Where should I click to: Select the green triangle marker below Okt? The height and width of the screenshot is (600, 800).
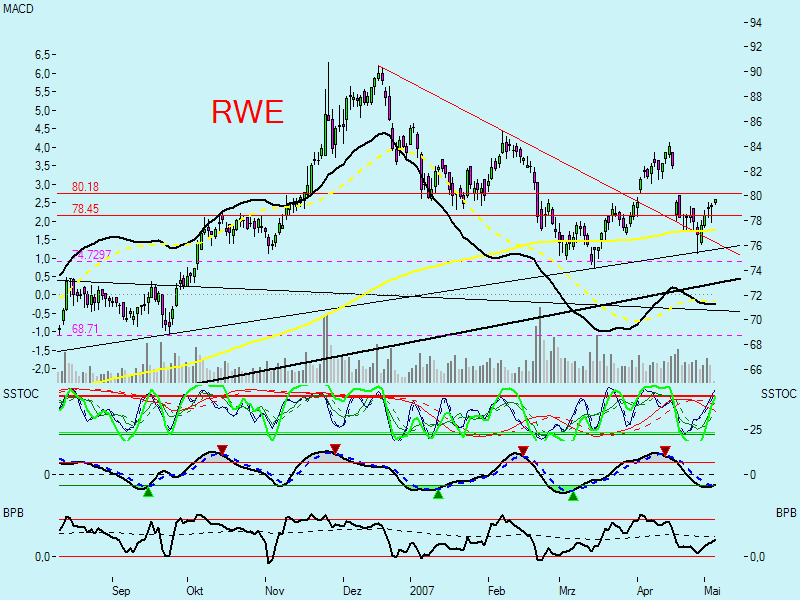[x=148, y=490]
